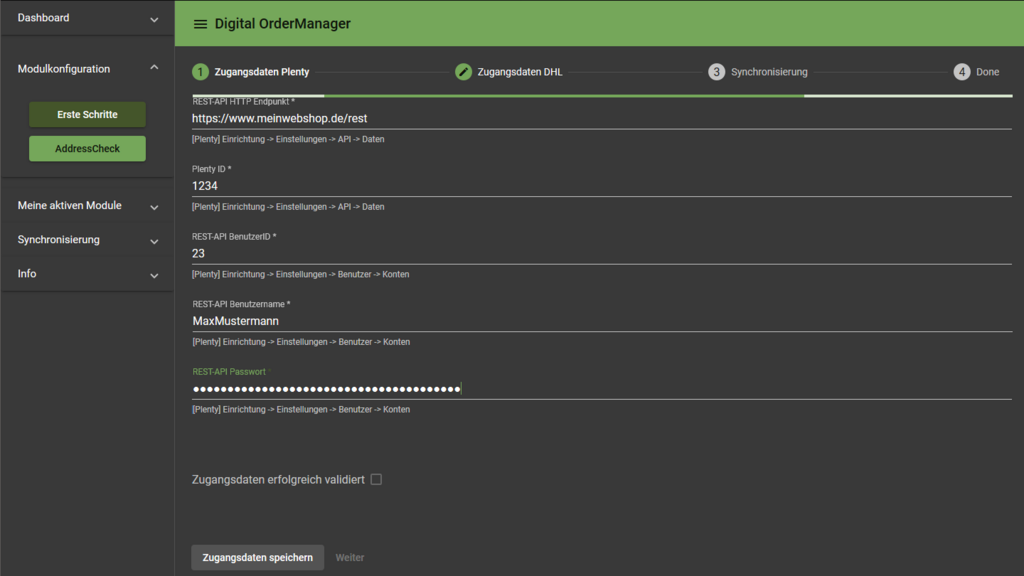This screenshot has width=1024, height=576.
Task: Save with Zugangsdaten speichern button
Action: pos(257,558)
